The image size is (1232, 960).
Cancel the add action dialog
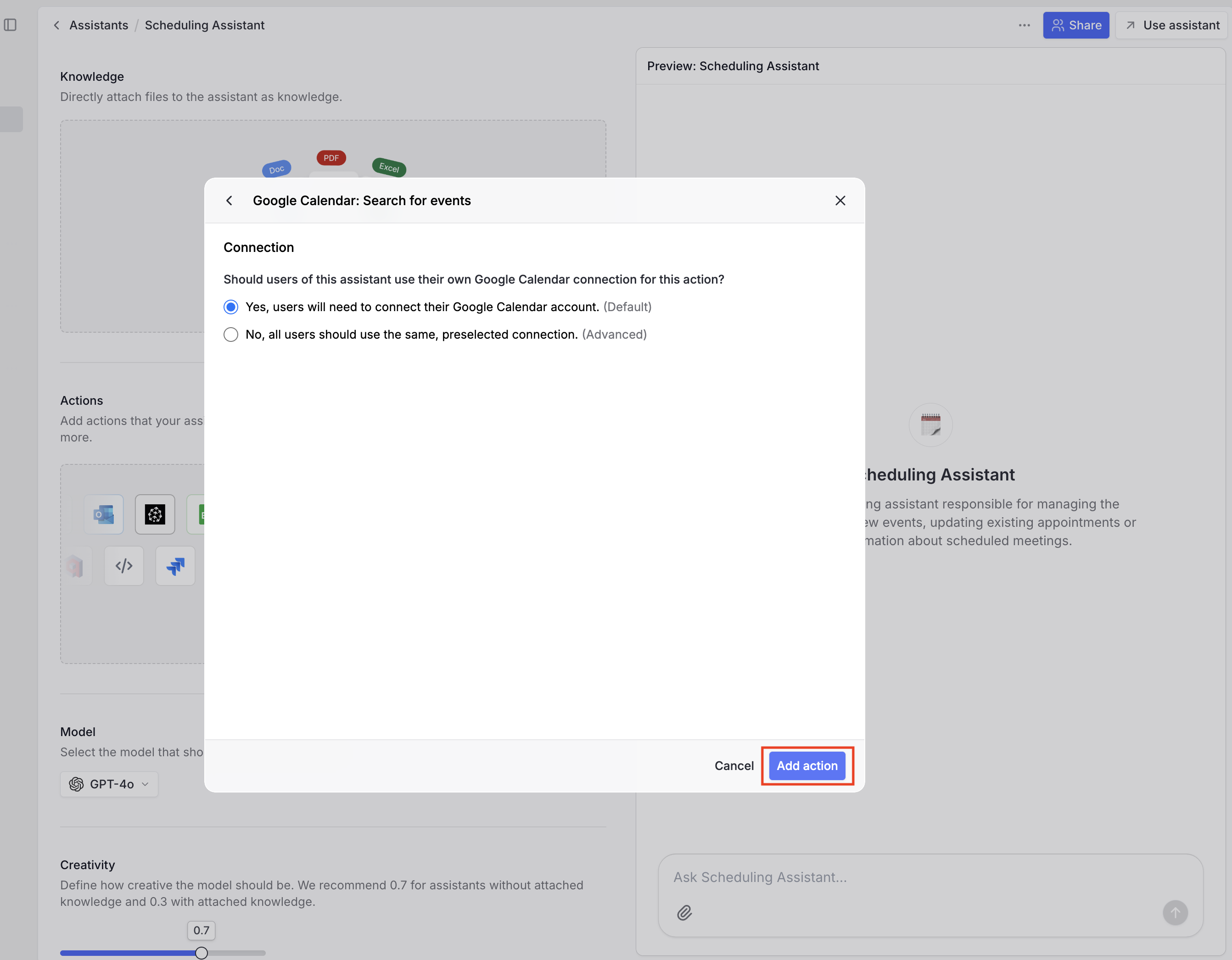(734, 765)
